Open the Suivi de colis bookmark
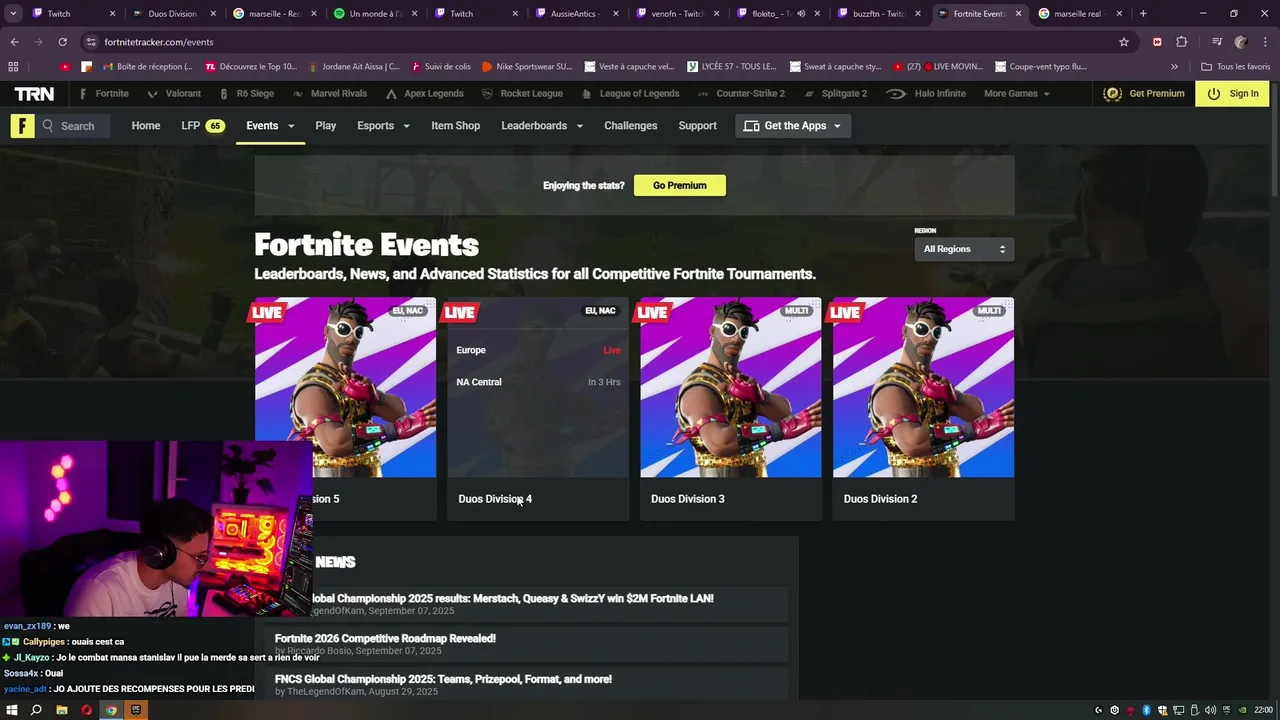The image size is (1280, 720). [439, 67]
